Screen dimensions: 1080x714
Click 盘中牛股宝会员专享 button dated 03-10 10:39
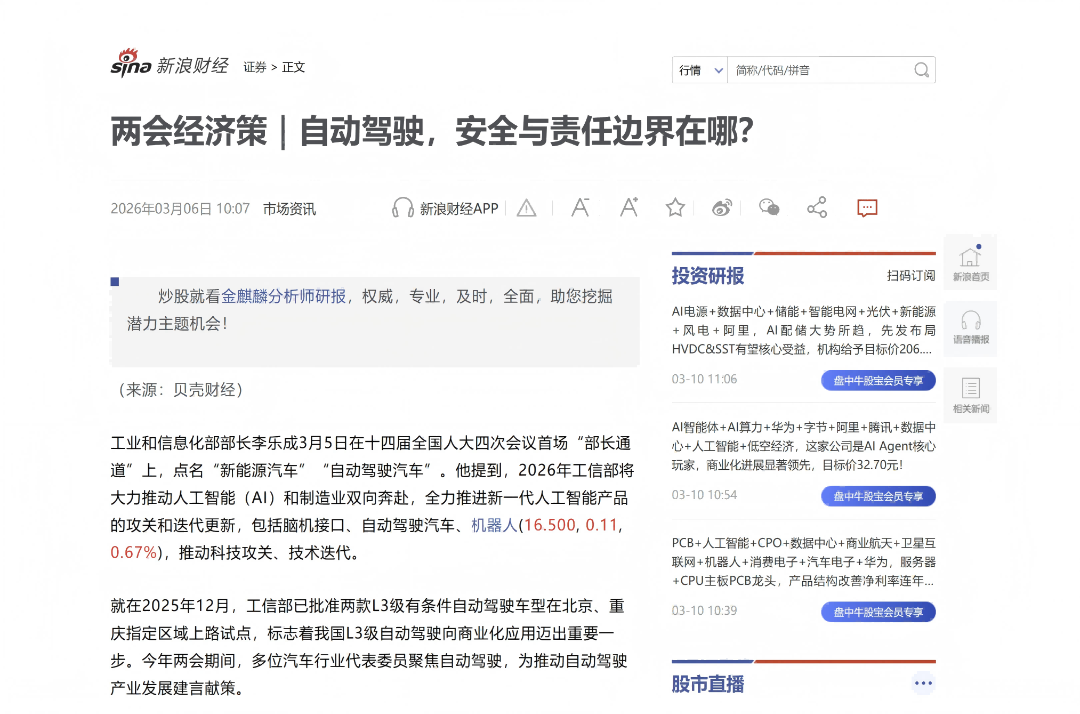pos(878,611)
